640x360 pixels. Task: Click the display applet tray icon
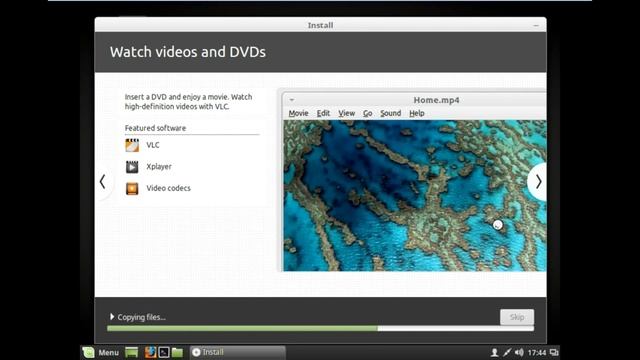click(x=554, y=352)
